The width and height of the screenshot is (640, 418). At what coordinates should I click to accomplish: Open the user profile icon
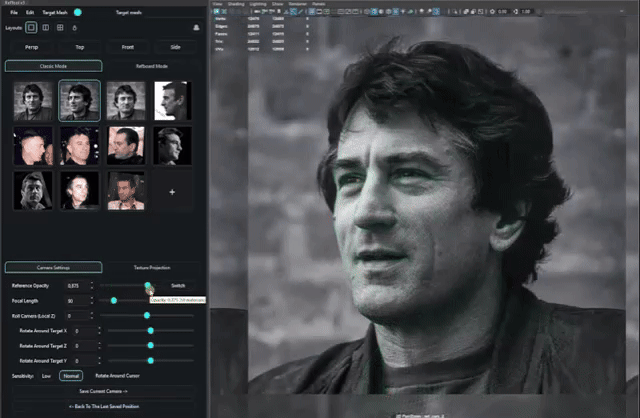tap(195, 27)
